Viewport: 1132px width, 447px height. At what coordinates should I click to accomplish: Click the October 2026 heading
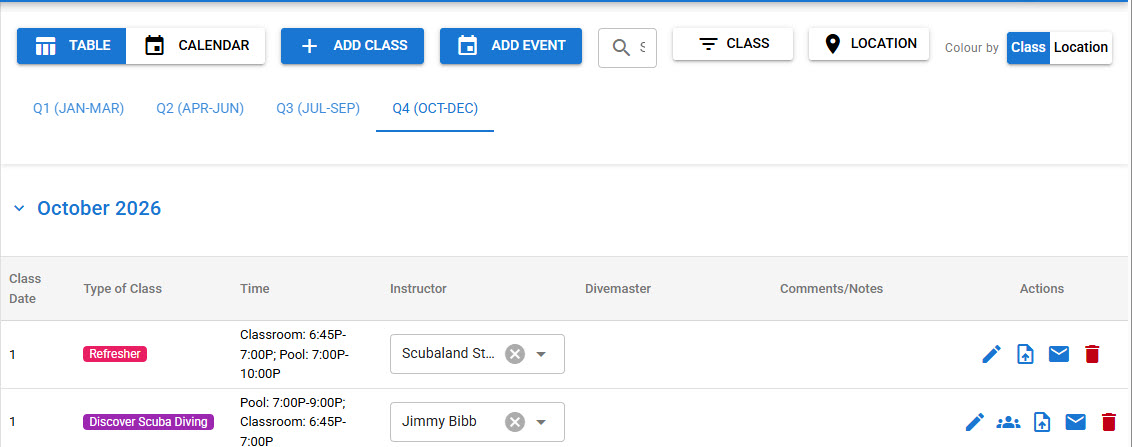99,208
